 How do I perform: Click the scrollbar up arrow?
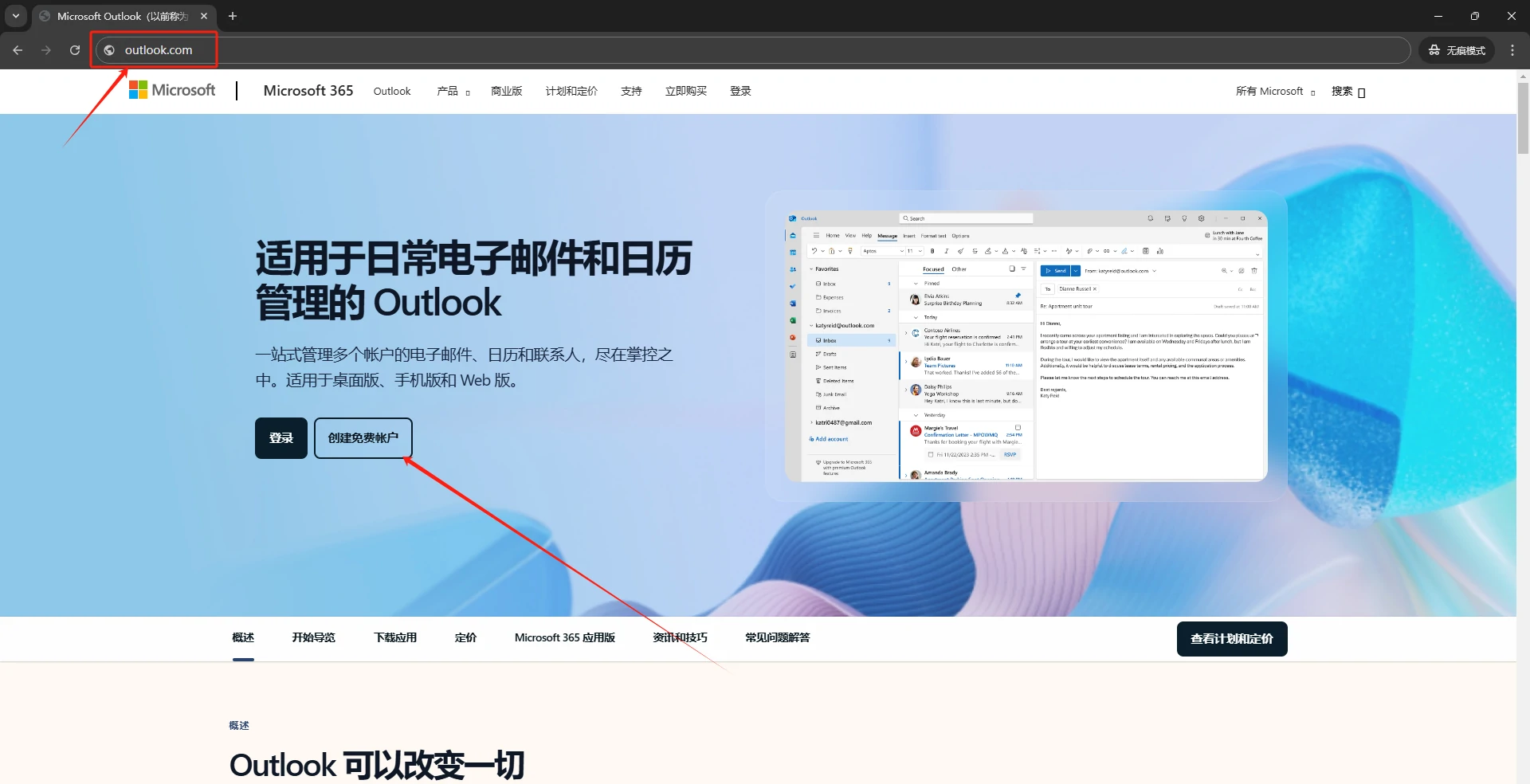[1523, 76]
